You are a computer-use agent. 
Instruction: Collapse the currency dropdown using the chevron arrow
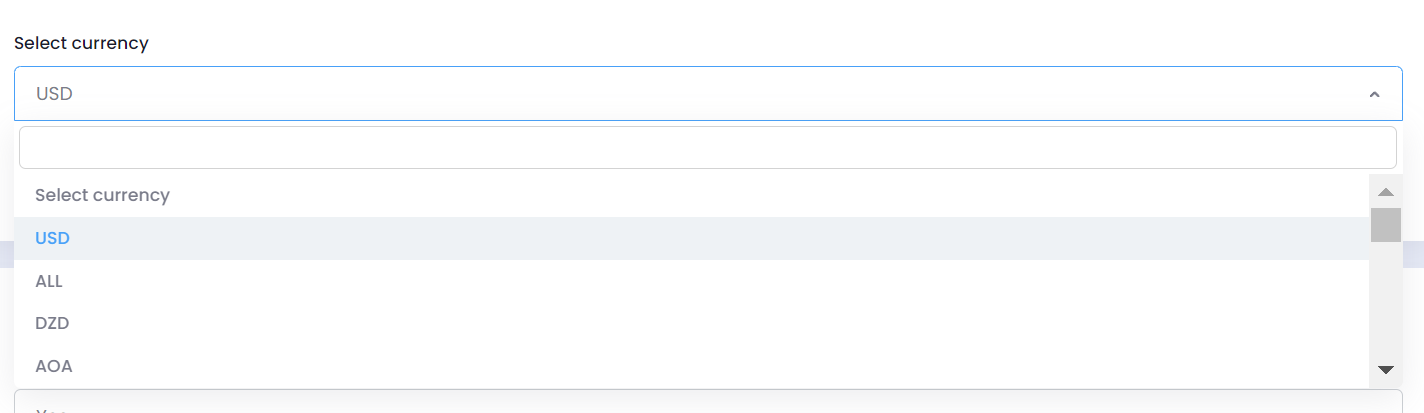[x=1374, y=94]
